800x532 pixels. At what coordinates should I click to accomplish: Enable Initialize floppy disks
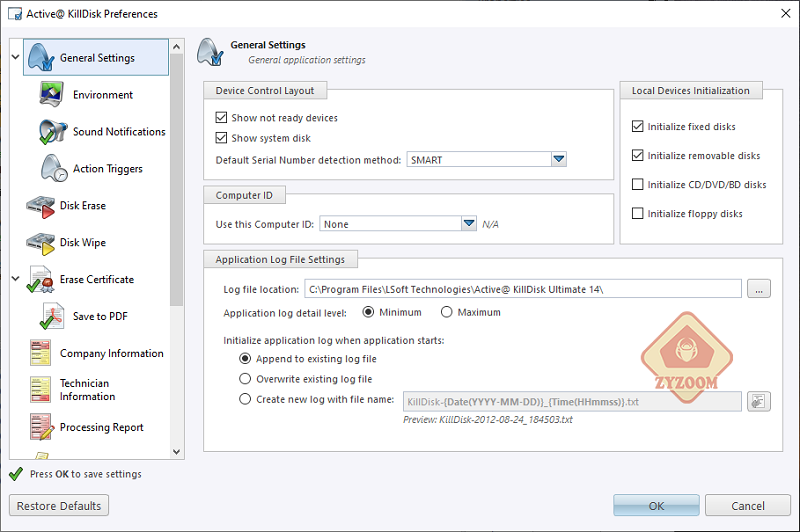(637, 213)
